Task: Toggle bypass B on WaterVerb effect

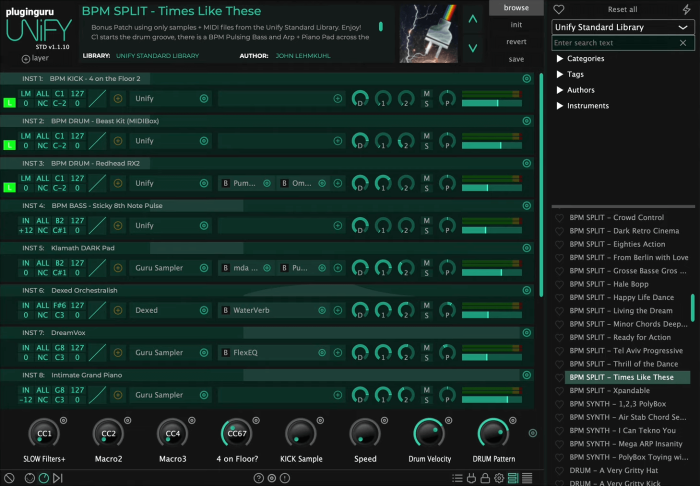Action: coord(225,310)
